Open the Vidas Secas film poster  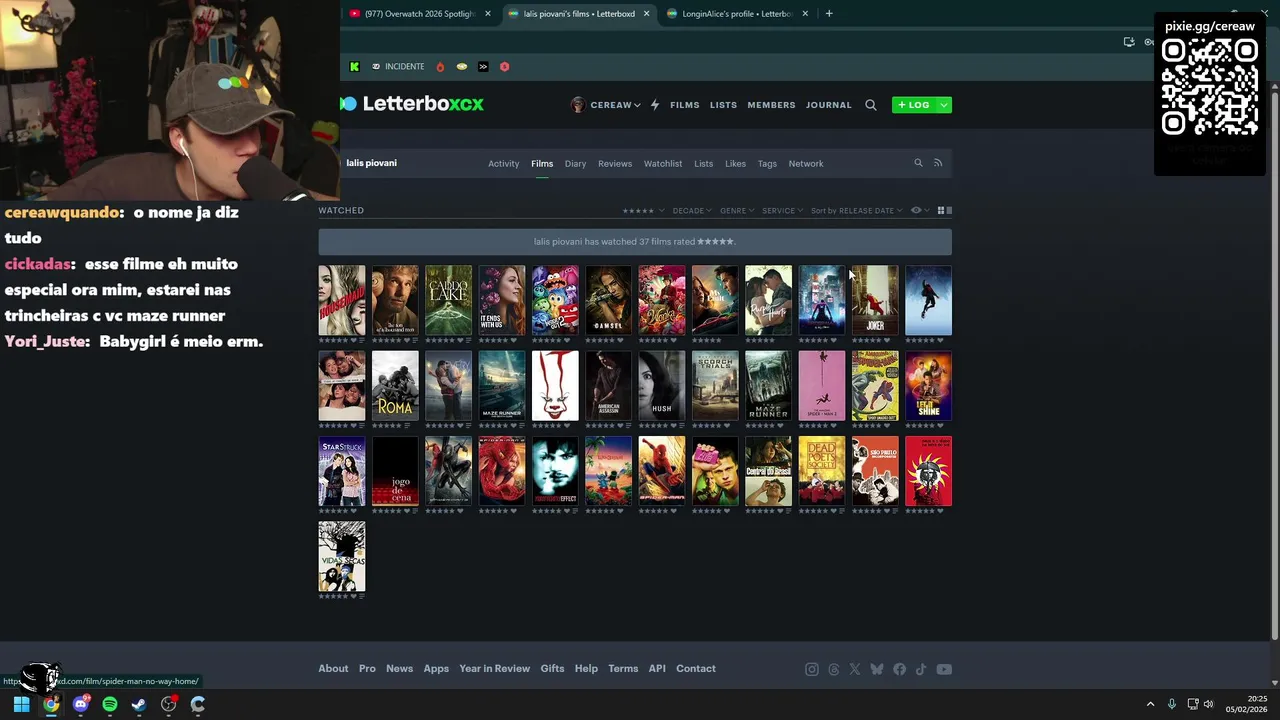pos(342,556)
